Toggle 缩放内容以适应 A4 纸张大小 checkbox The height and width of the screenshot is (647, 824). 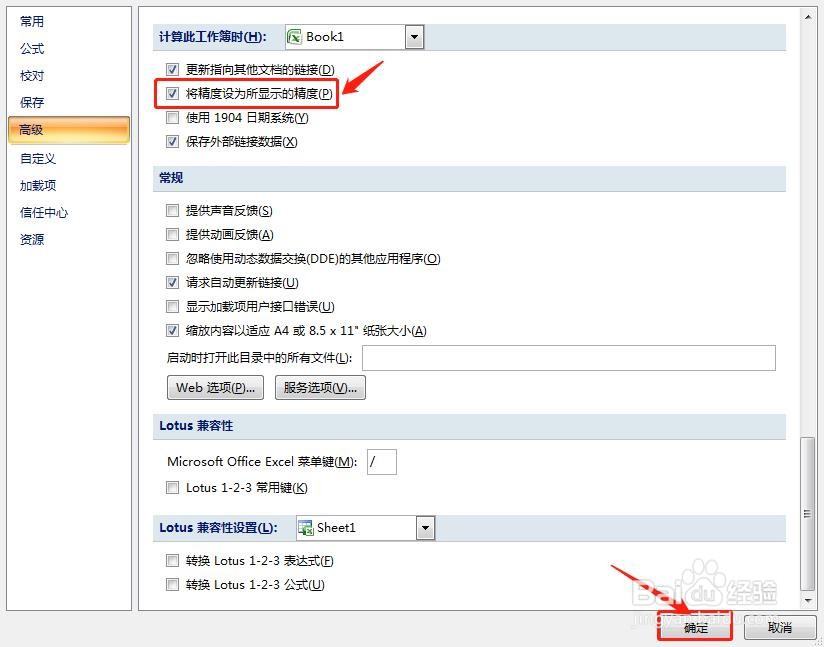point(172,331)
